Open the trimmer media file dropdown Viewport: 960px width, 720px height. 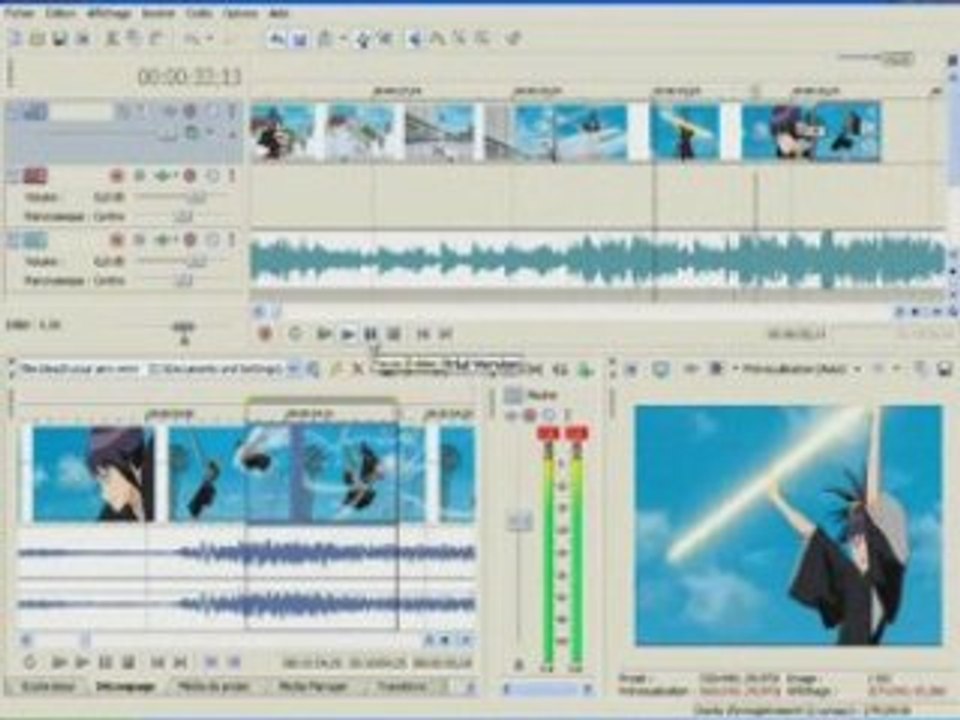click(x=294, y=369)
